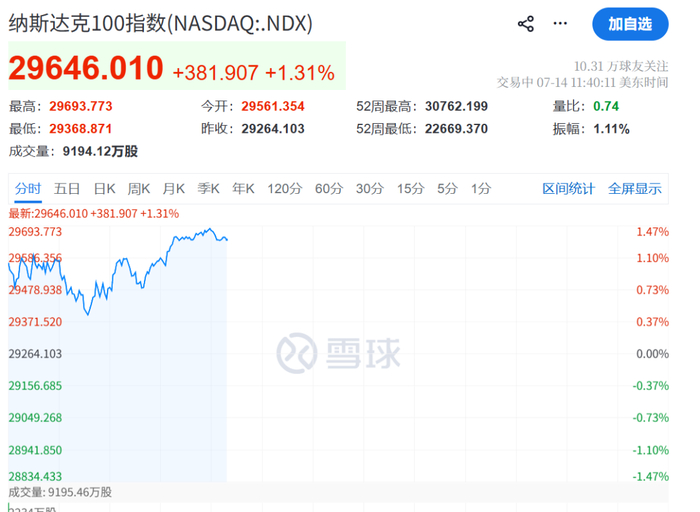Screen dimensions: 700x512
Task: Show the 年K chart
Action: point(243,189)
